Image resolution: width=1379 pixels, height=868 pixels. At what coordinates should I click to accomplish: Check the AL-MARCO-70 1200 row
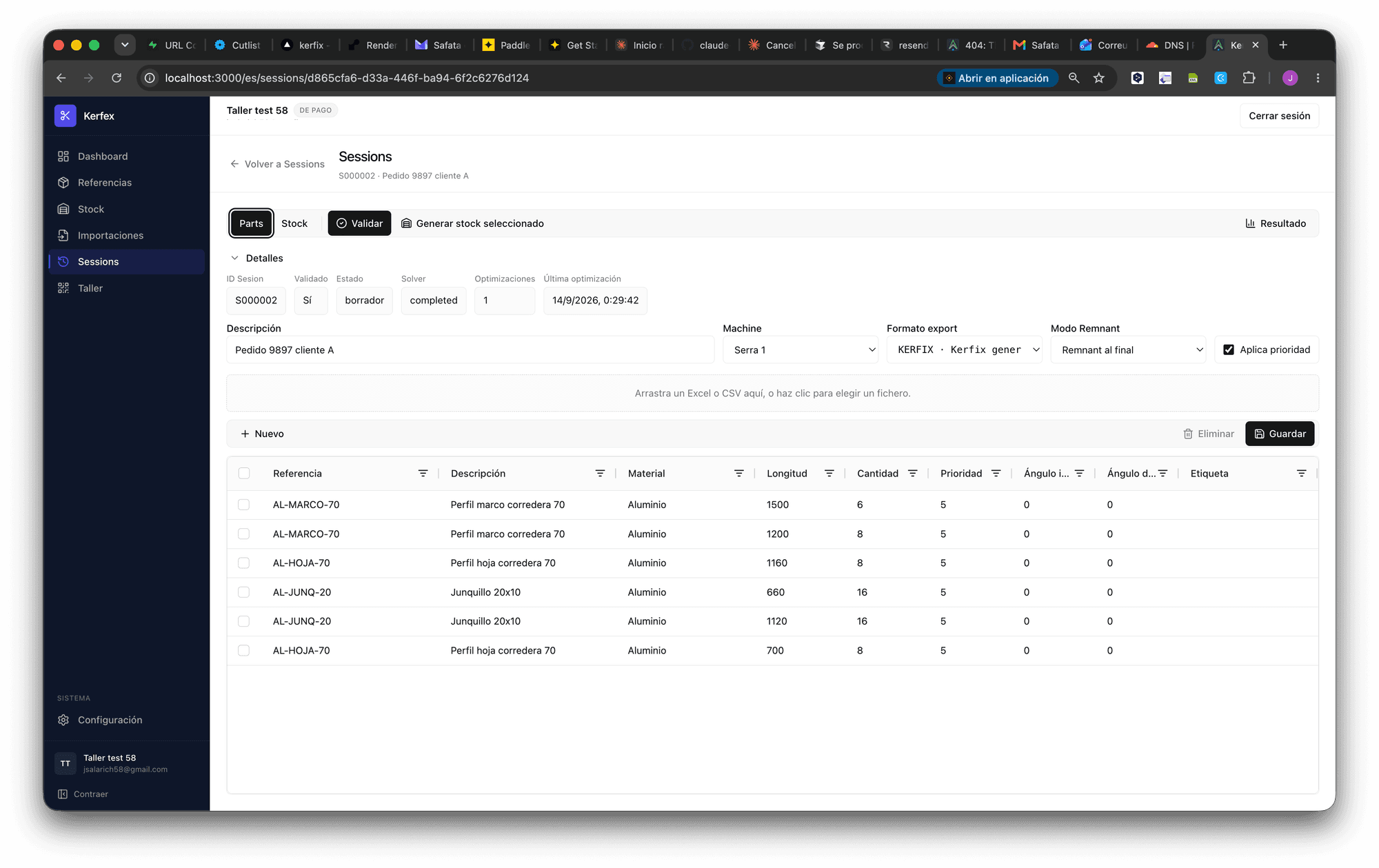pos(244,534)
